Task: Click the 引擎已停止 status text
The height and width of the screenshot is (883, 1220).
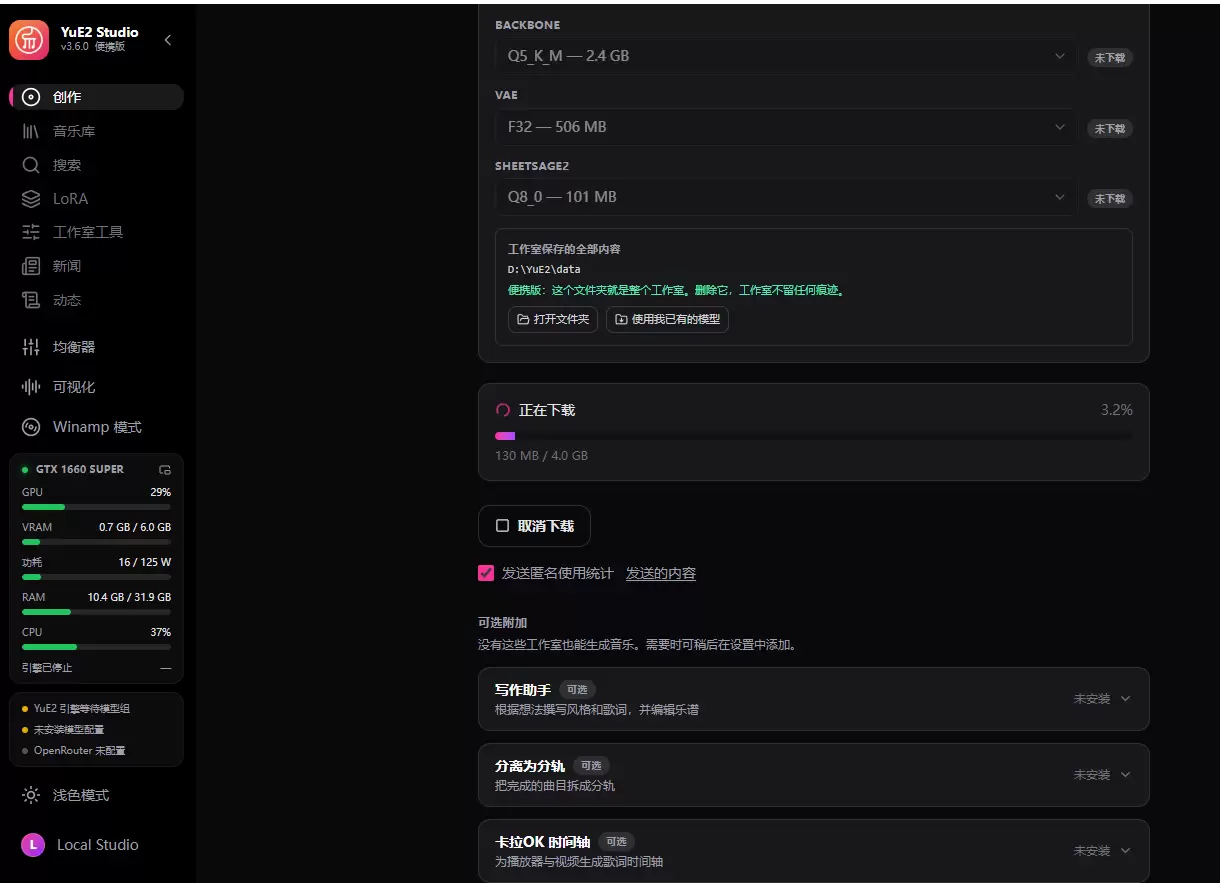Action: tap(47, 667)
